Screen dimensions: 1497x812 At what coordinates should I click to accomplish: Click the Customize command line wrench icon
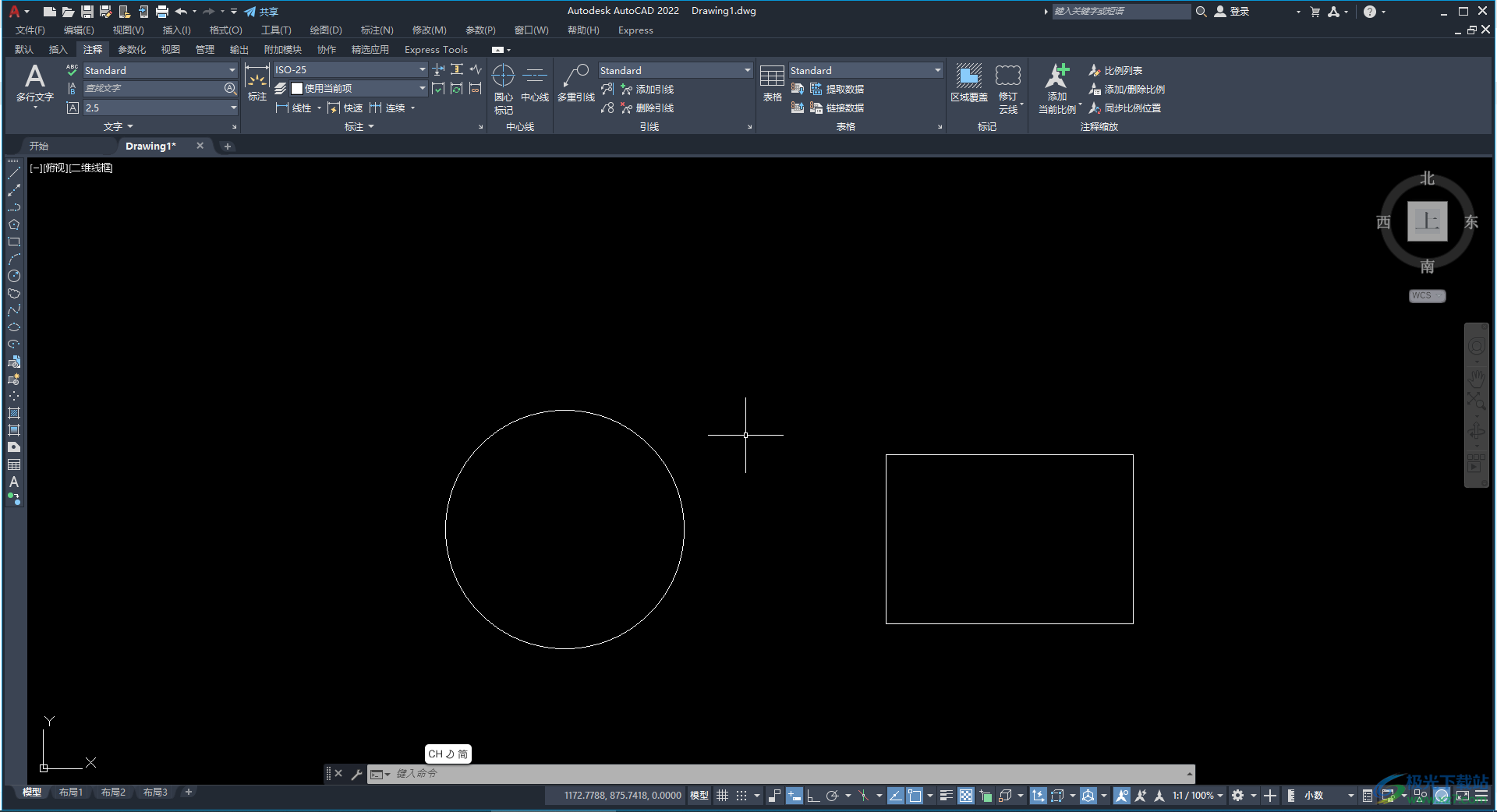click(356, 774)
